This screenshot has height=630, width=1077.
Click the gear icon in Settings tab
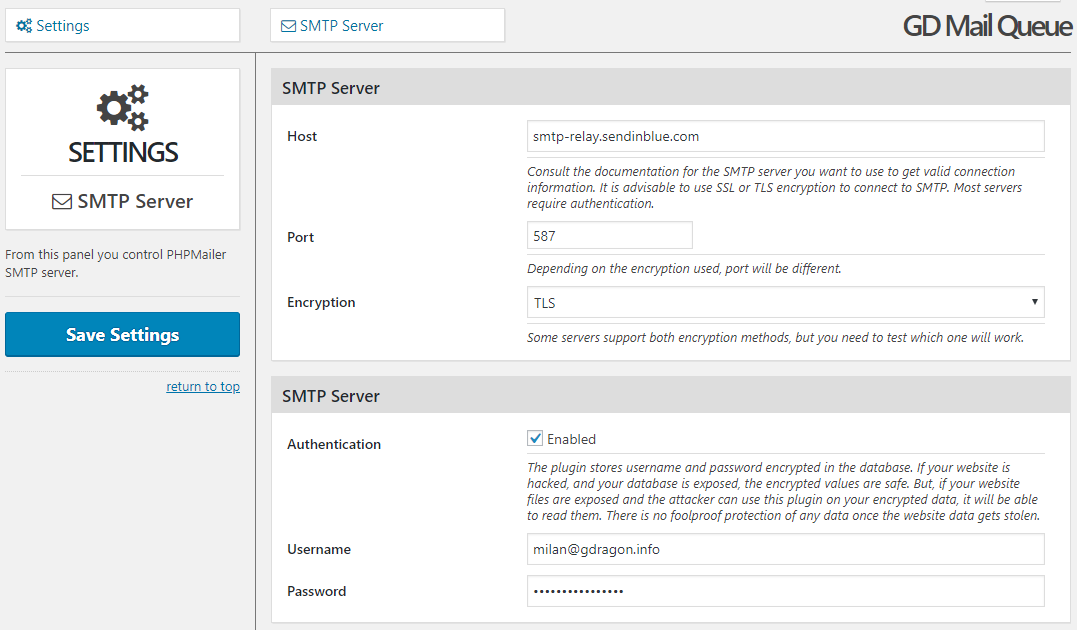click(x=24, y=26)
